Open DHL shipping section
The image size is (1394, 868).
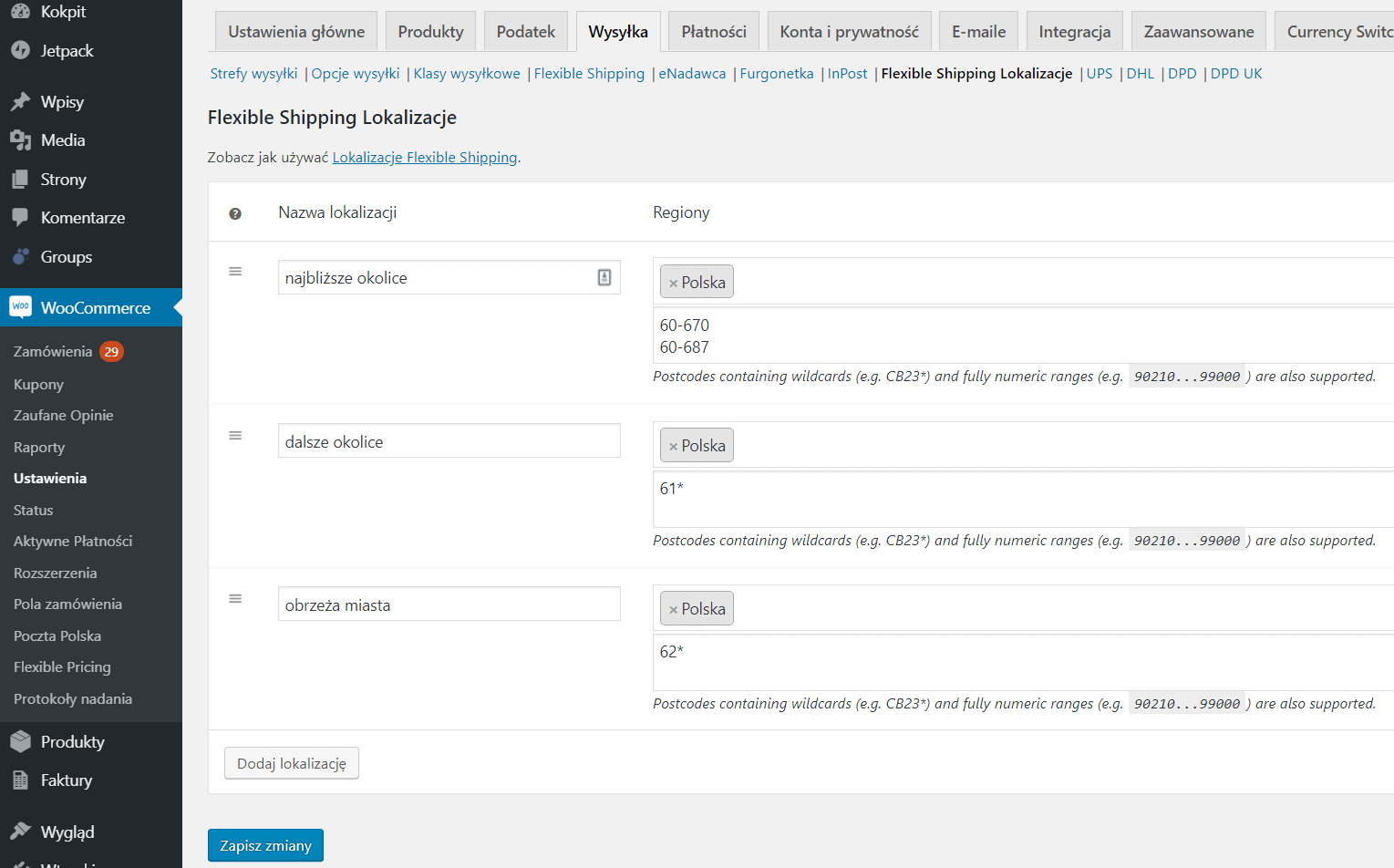pos(1141,74)
